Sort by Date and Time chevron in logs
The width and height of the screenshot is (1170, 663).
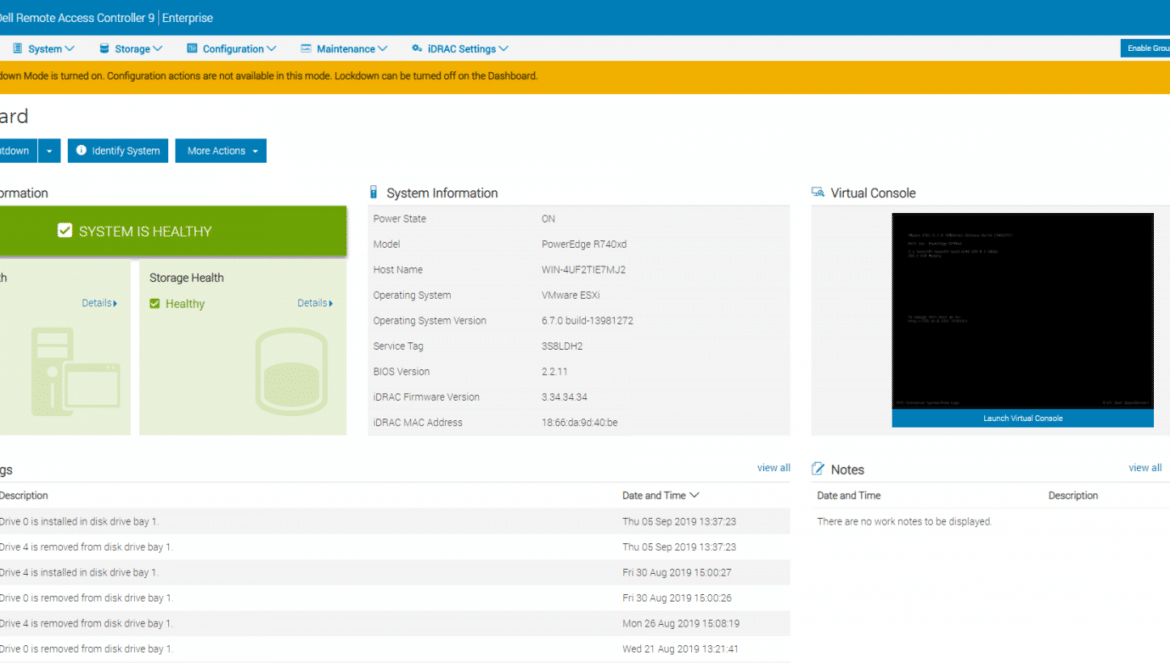695,495
